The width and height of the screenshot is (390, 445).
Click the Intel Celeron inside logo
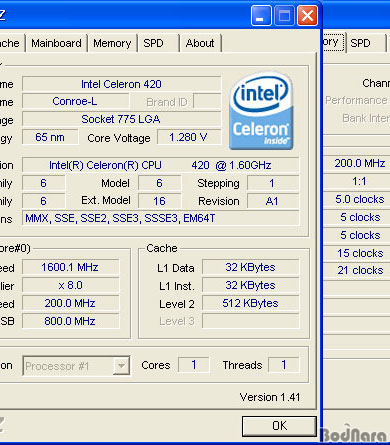(x=261, y=111)
